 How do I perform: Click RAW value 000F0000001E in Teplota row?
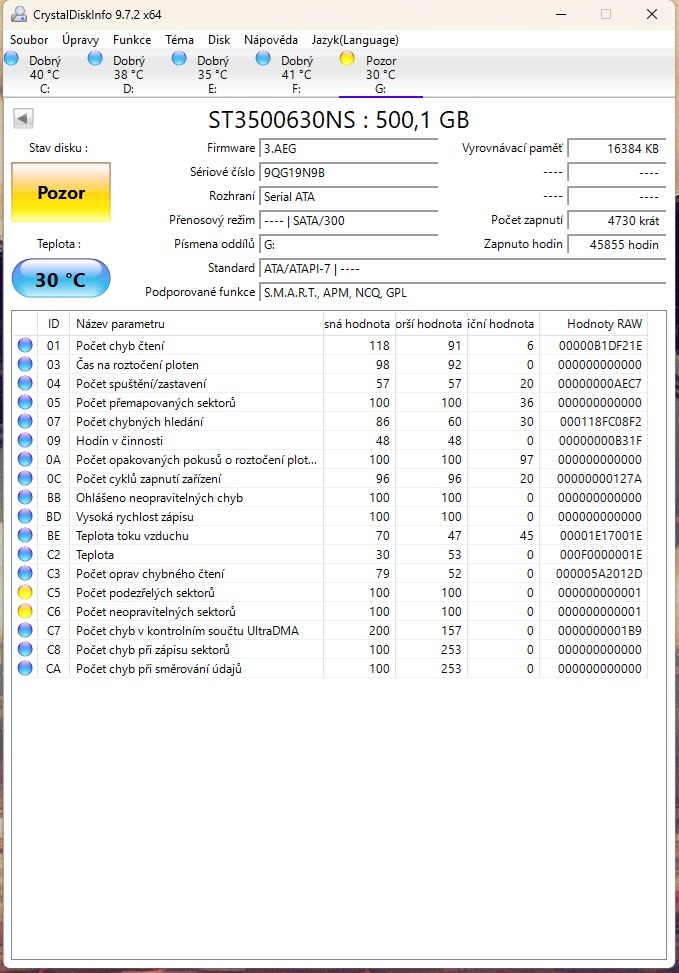coord(600,555)
